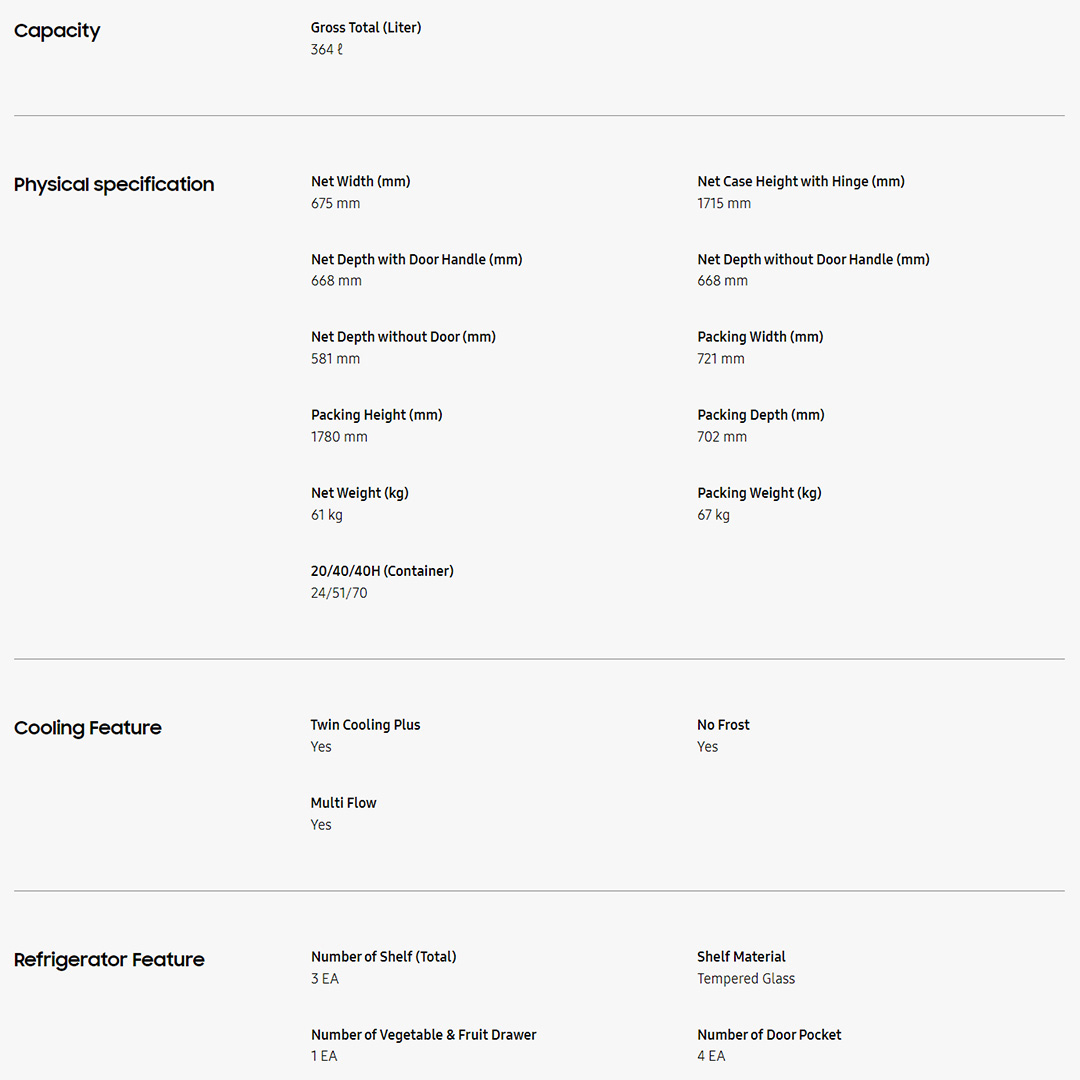1080x1080 pixels.
Task: Click the Capacity section heading
Action: tap(57, 31)
